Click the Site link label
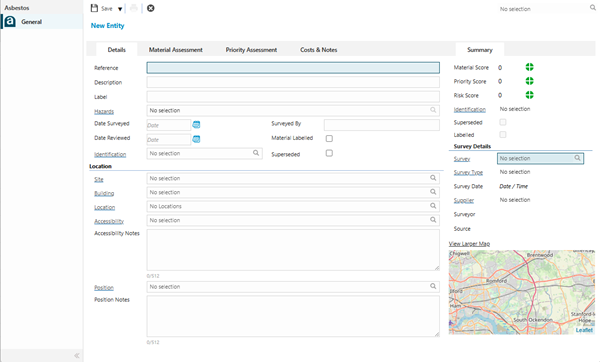The image size is (600, 362). click(99, 179)
